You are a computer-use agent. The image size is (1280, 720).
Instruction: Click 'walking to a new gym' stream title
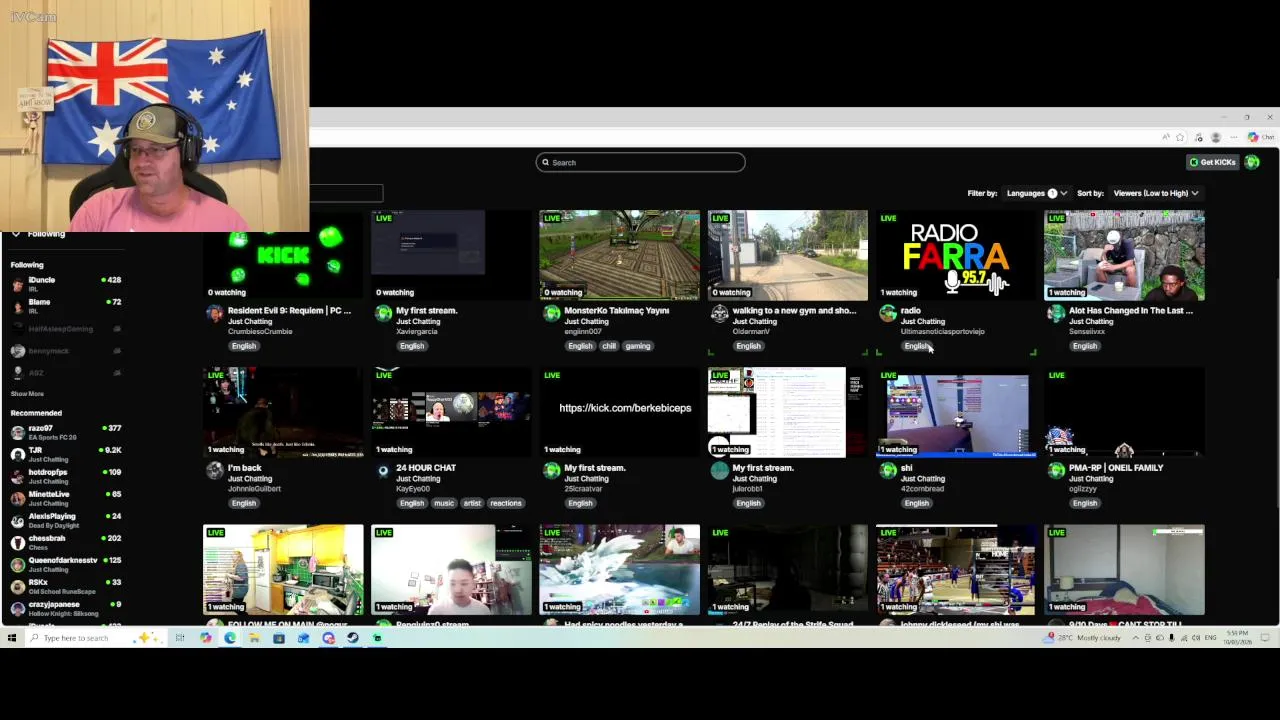click(x=794, y=311)
